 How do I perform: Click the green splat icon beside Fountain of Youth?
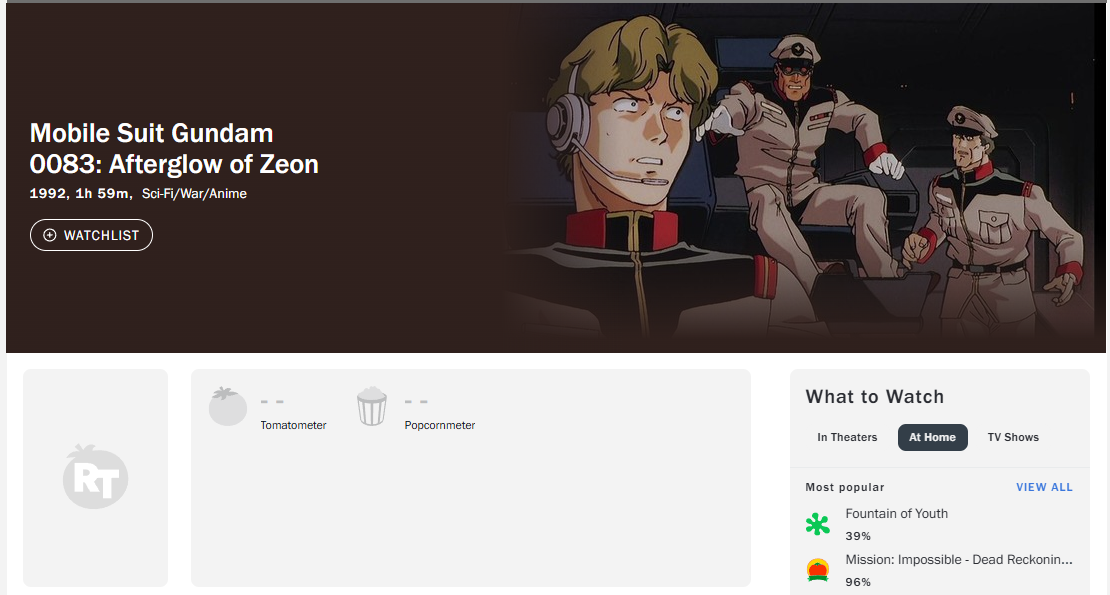[818, 524]
